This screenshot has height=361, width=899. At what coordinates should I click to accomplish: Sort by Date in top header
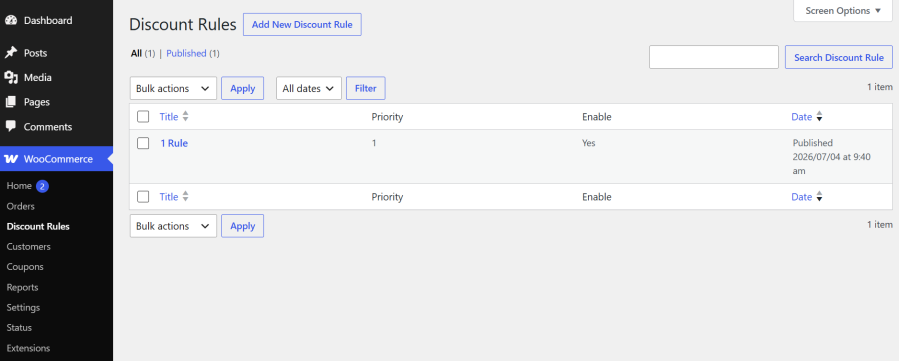point(802,117)
